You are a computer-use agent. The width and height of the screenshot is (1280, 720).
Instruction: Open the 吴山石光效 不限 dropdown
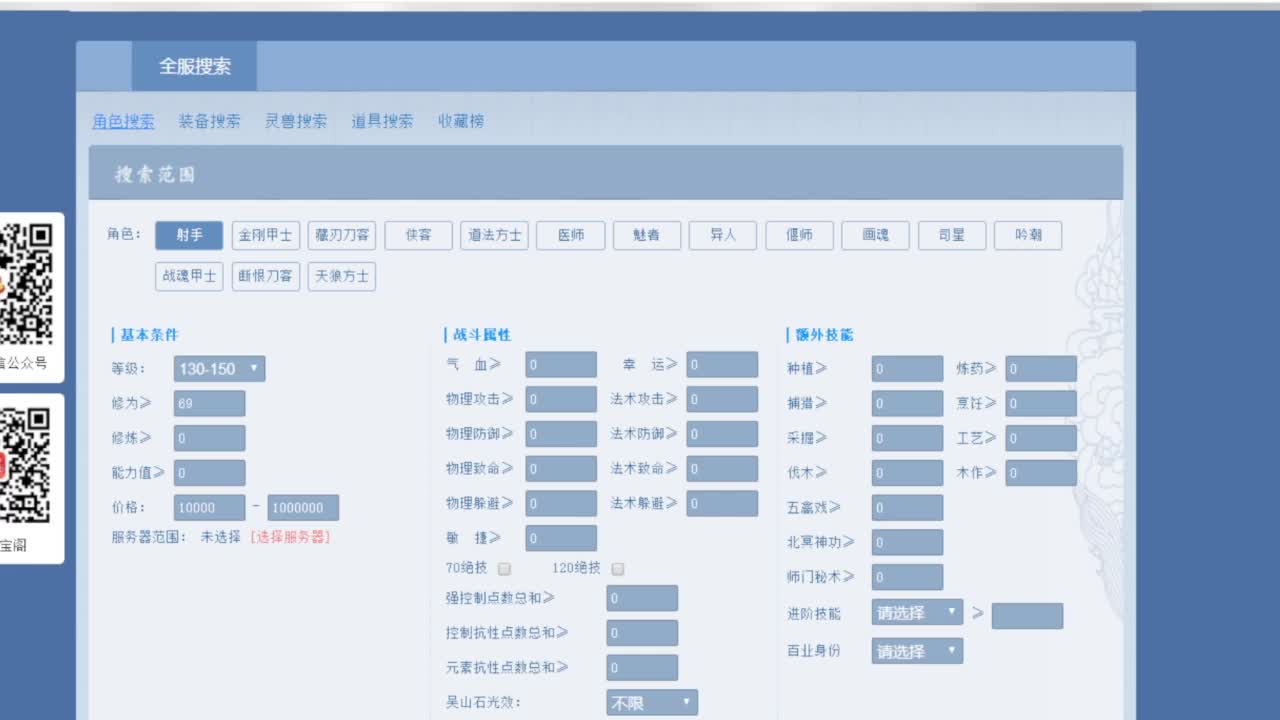[x=652, y=703]
